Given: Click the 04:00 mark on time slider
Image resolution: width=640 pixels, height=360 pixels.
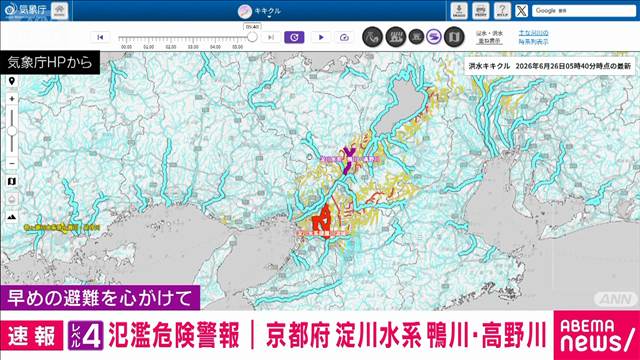Looking at the screenshot, I should pos(215,47).
